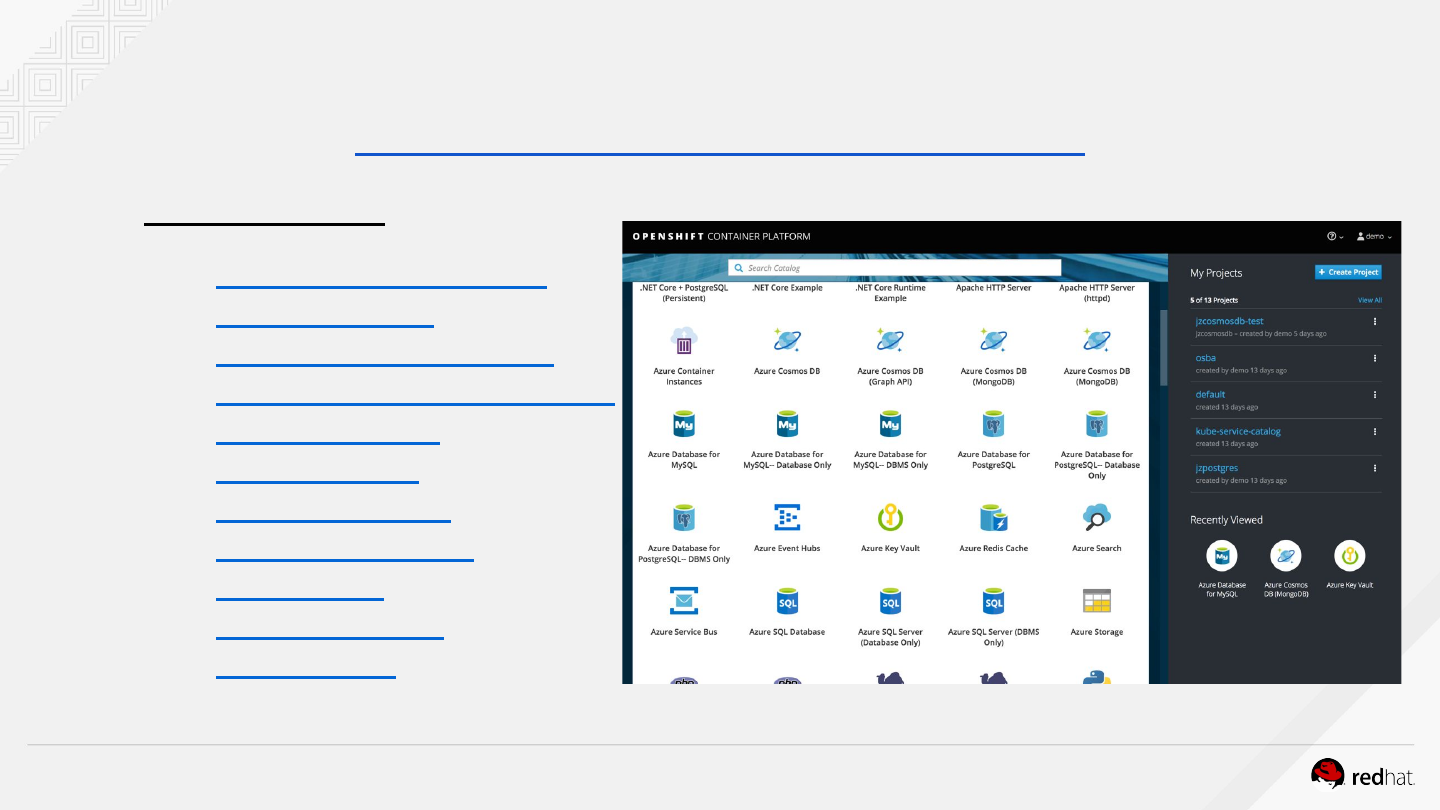The image size is (1440, 810).
Task: Click the catalog vertical scrollbar thumb
Action: (1163, 347)
